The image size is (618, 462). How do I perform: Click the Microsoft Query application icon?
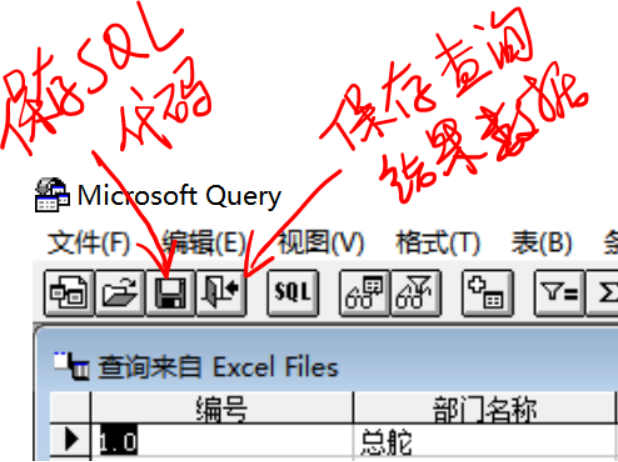pos(52,195)
